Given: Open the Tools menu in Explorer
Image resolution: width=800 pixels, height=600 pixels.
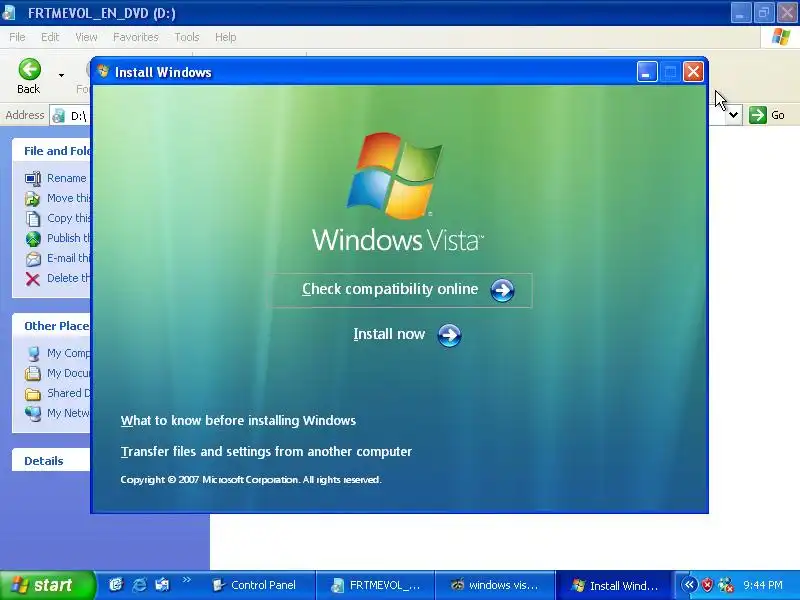Looking at the screenshot, I should coord(187,37).
